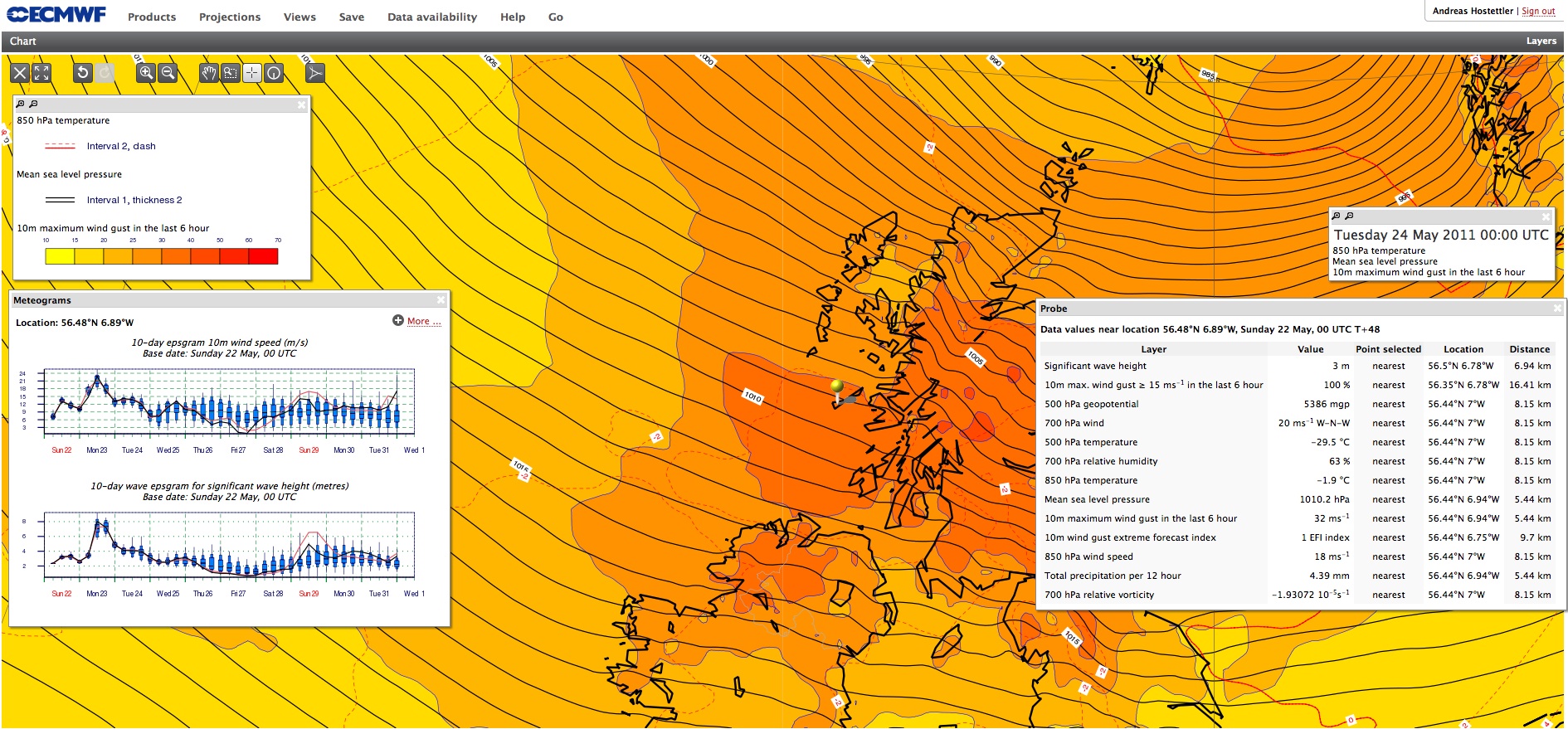The width and height of the screenshot is (1568, 729).
Task: Click the greyed-out redo icon
Action: [104, 73]
